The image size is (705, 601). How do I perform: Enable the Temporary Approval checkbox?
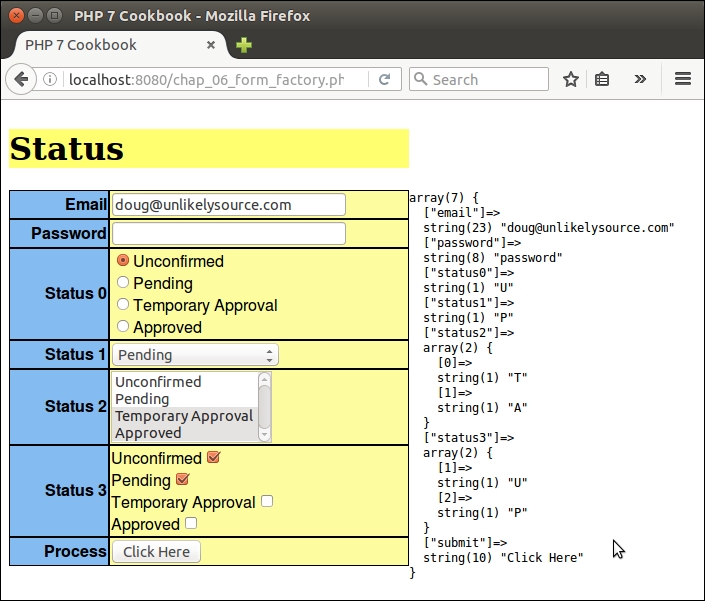(267, 502)
